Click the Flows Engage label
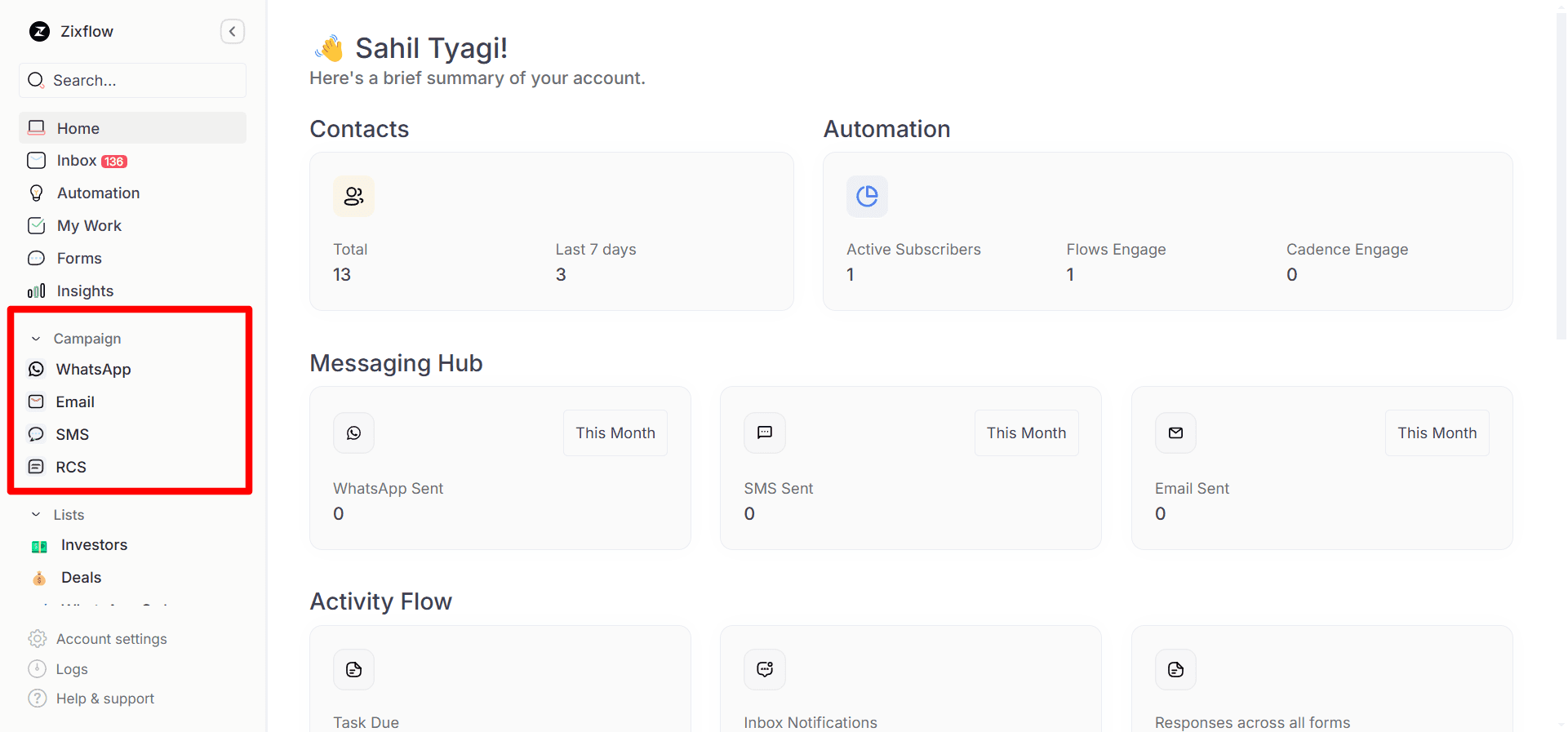This screenshot has height=732, width=1568. coord(1116,250)
